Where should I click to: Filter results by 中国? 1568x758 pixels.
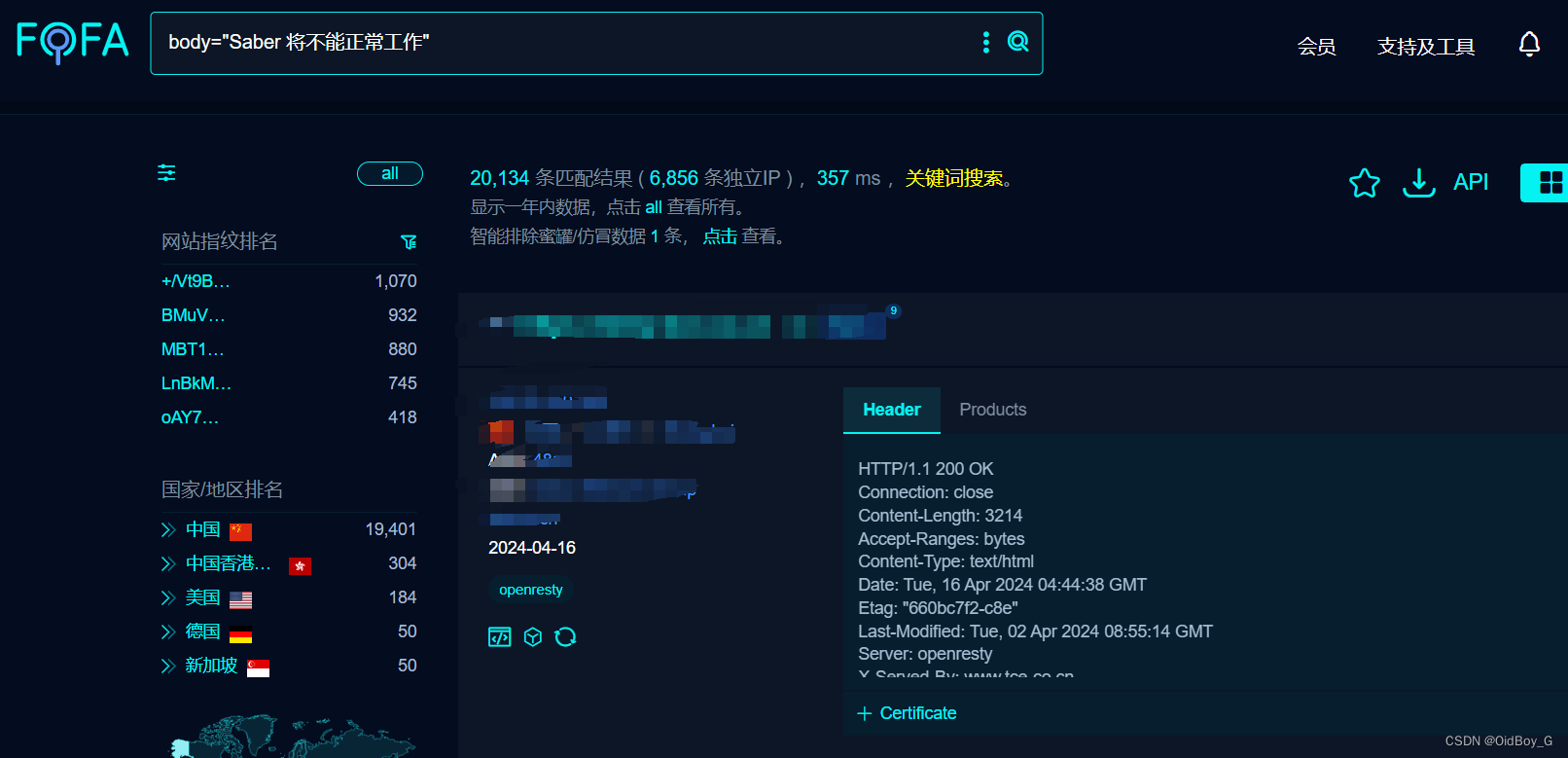203,529
